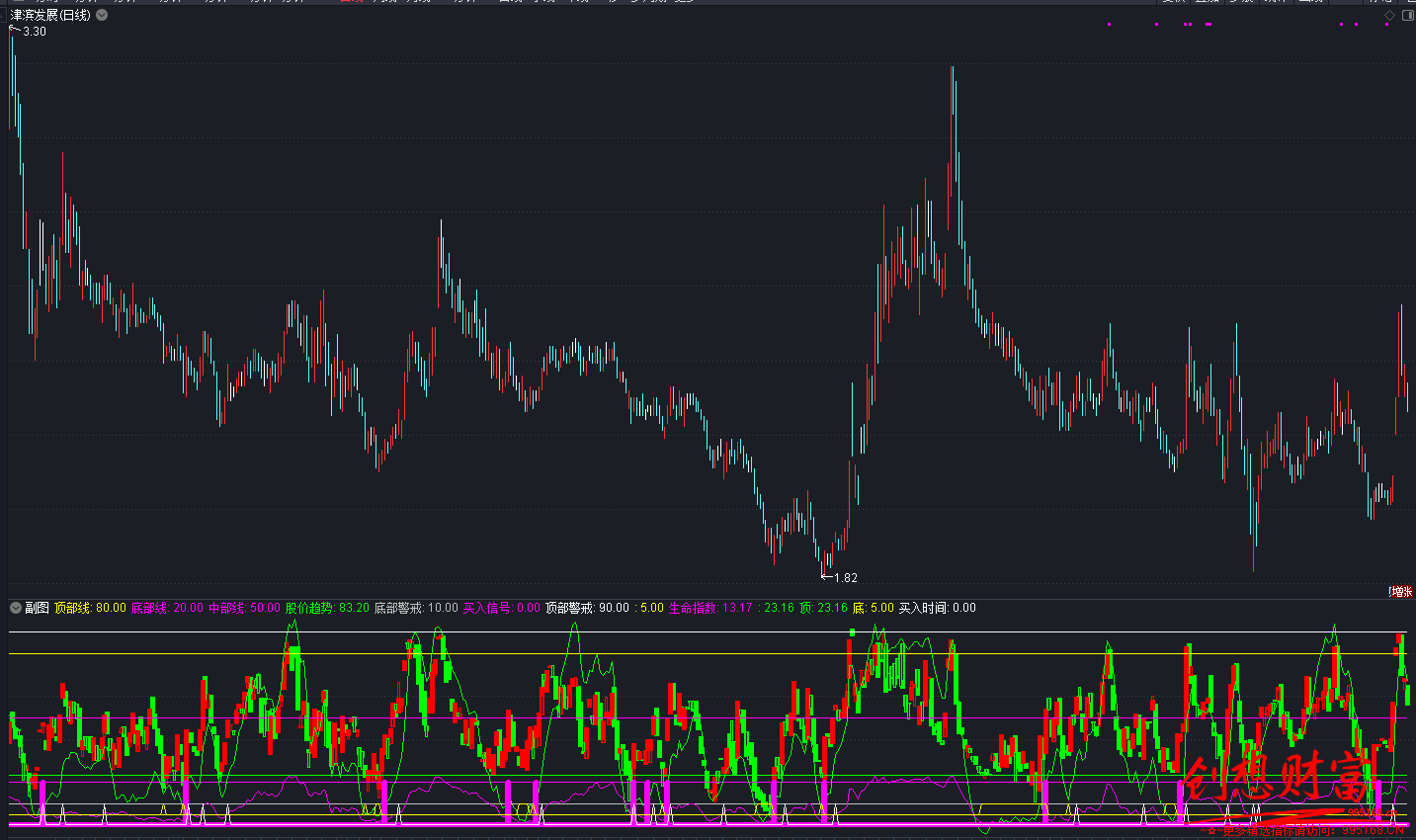Select the 买入信号: 0.00 indicator value

(x=502, y=608)
